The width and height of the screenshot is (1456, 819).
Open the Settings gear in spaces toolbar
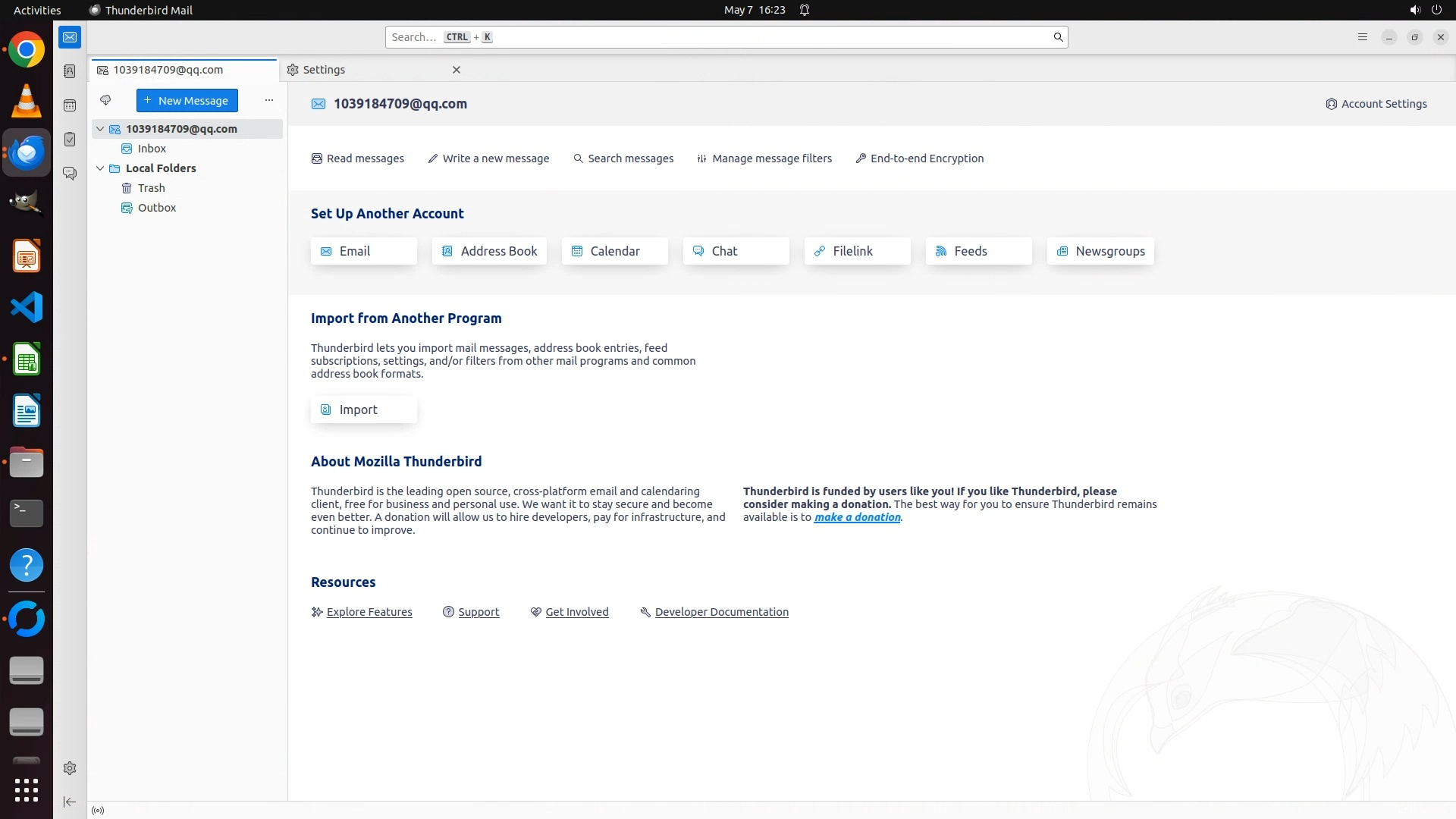coord(70,768)
